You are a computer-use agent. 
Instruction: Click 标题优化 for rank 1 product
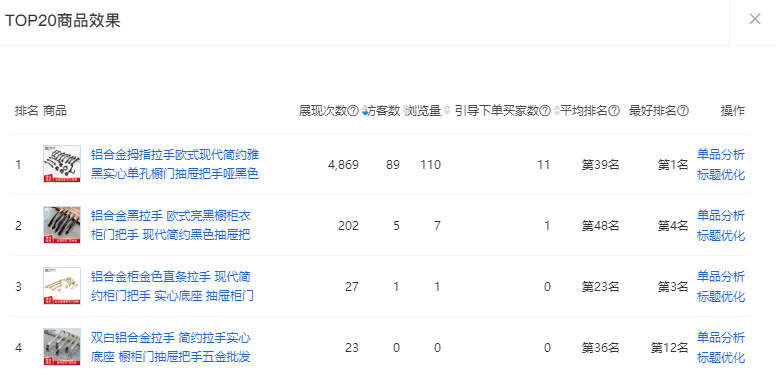coord(721,175)
